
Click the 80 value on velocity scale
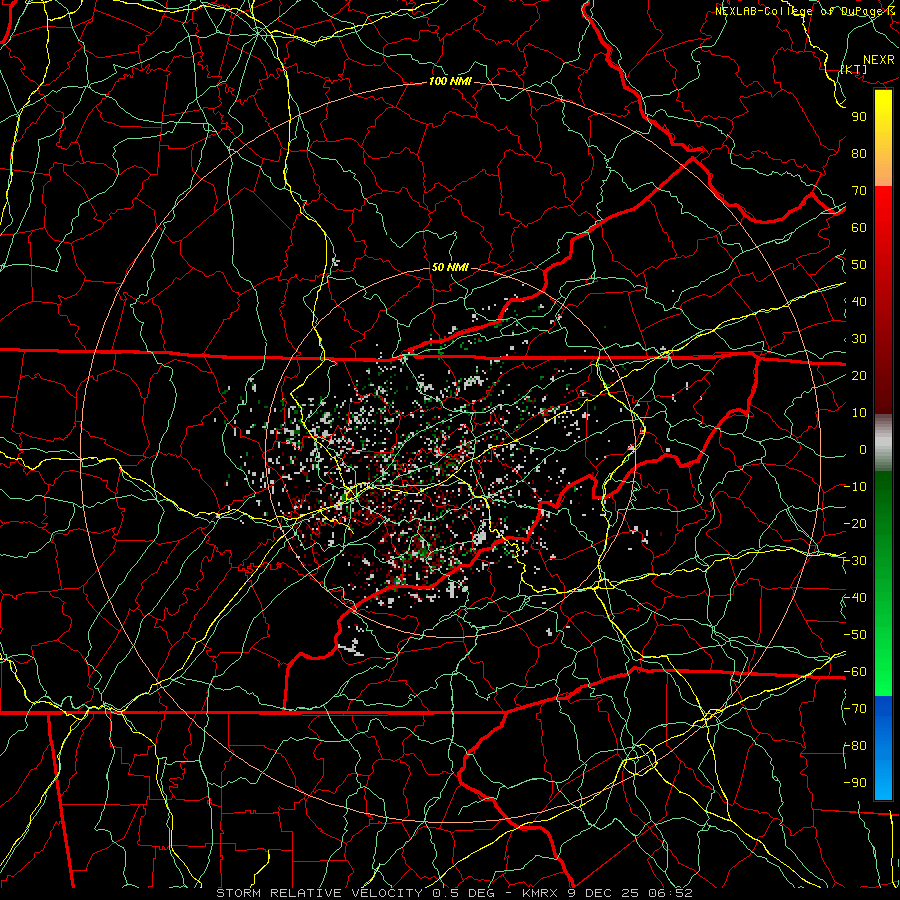[x=859, y=154]
